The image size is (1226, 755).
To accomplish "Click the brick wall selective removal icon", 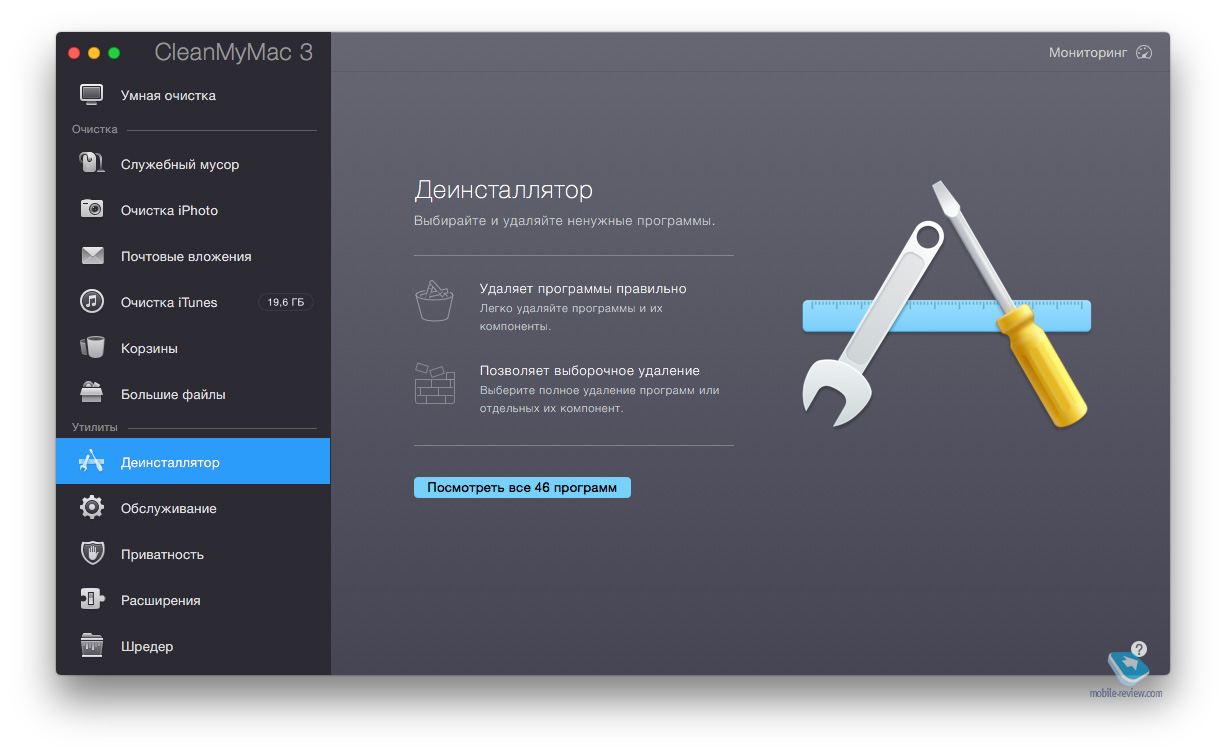I will coord(434,382).
